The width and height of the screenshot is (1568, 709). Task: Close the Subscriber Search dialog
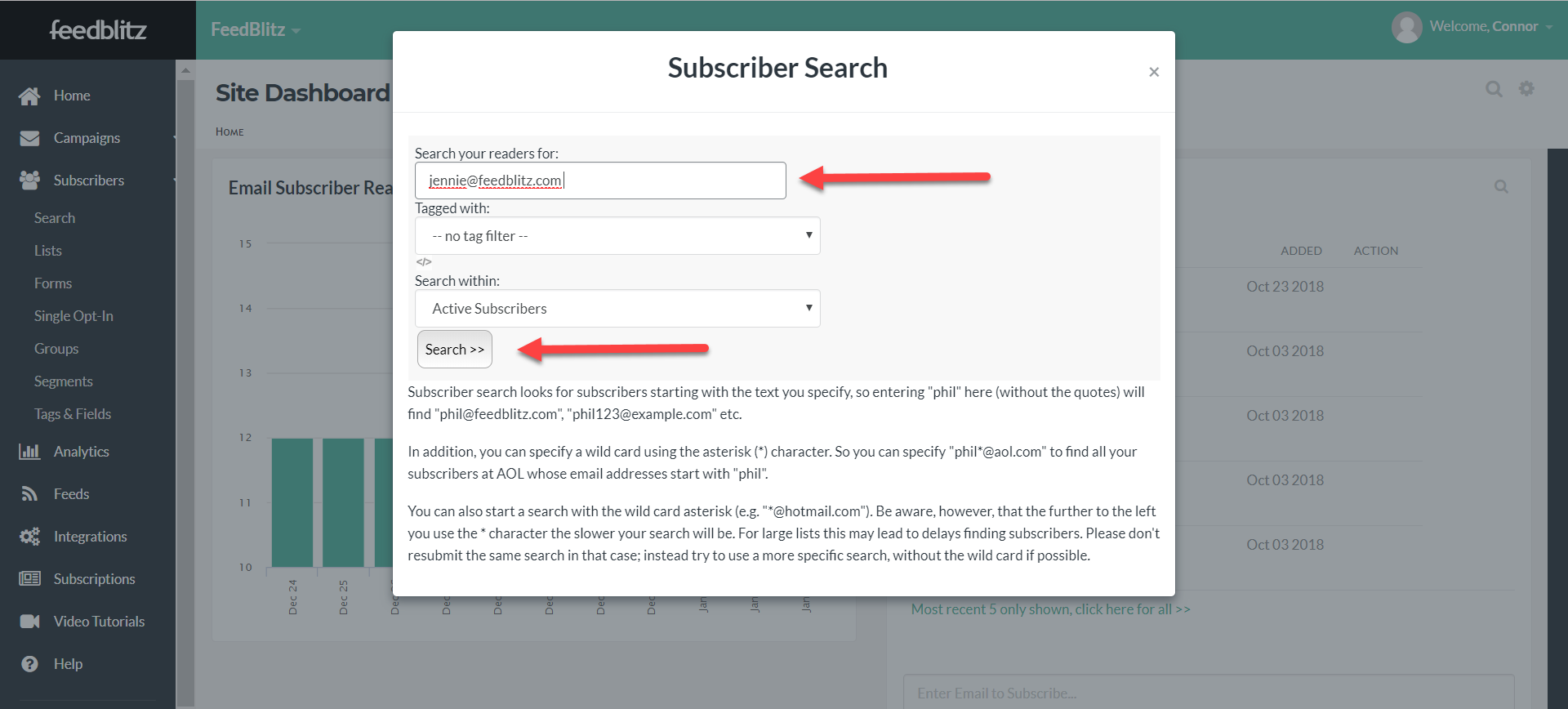(1154, 72)
